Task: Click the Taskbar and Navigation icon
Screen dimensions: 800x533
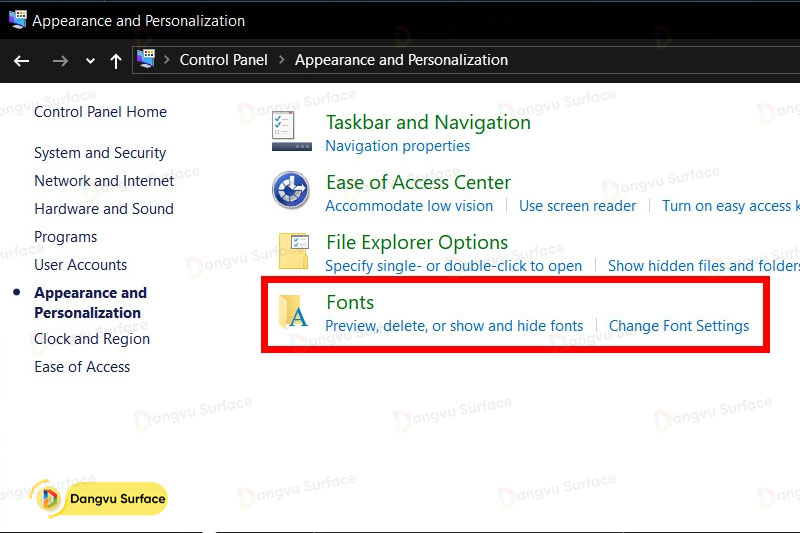Action: [x=291, y=132]
